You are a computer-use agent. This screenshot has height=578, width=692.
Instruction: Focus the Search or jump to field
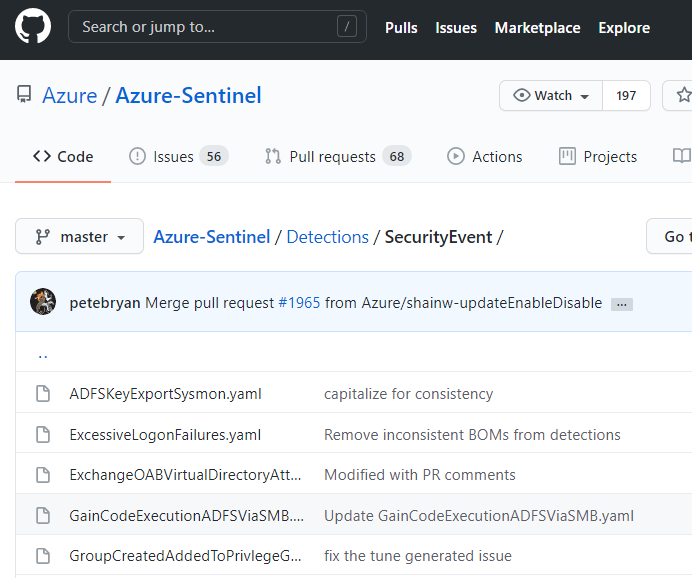click(x=217, y=27)
